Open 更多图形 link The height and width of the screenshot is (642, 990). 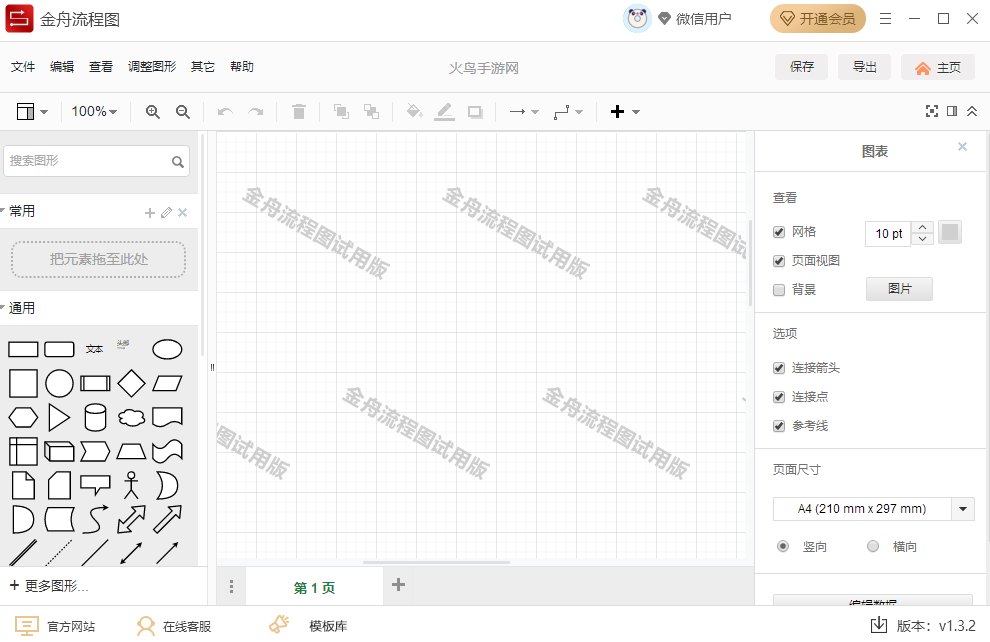tap(49, 586)
